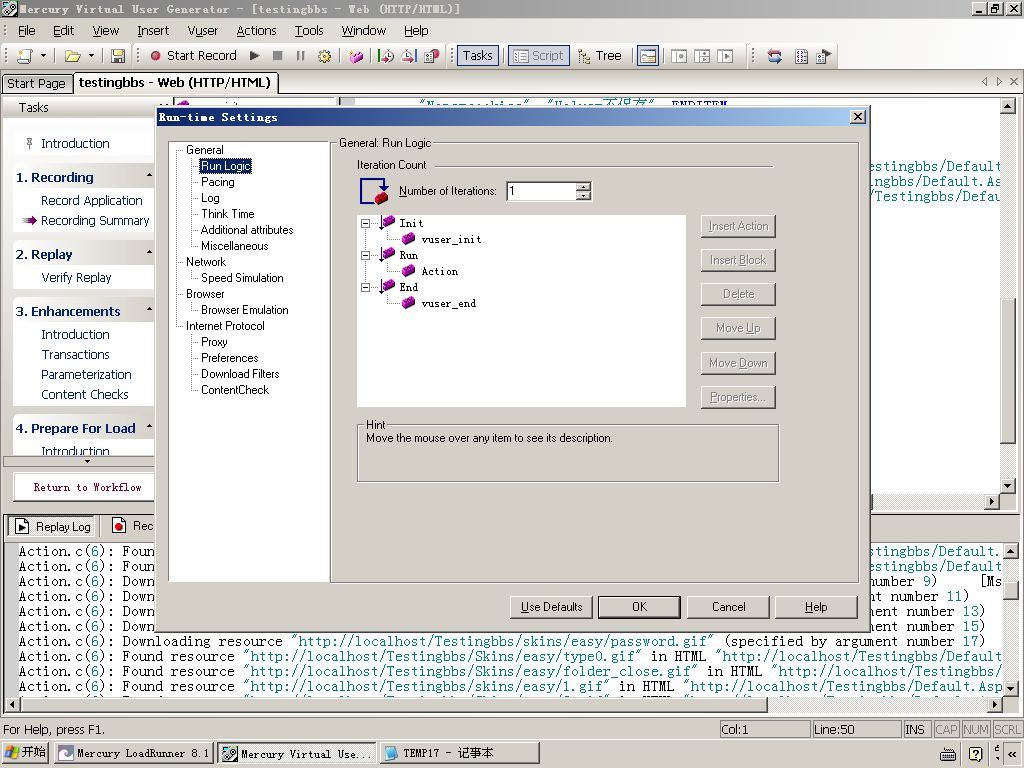The height and width of the screenshot is (768, 1024).
Task: Switch to the Replay Log tab
Action: click(x=53, y=526)
